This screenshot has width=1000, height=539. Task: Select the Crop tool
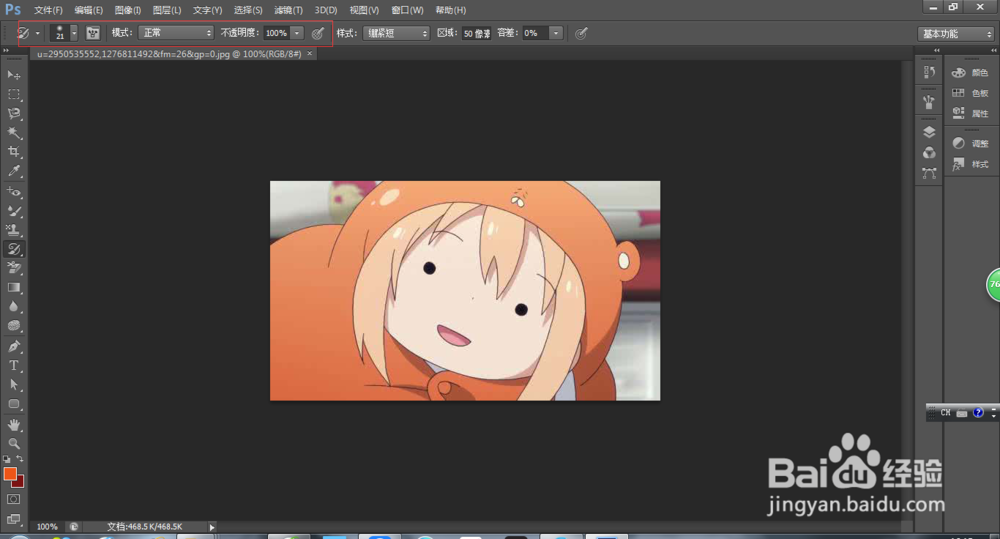tap(13, 152)
